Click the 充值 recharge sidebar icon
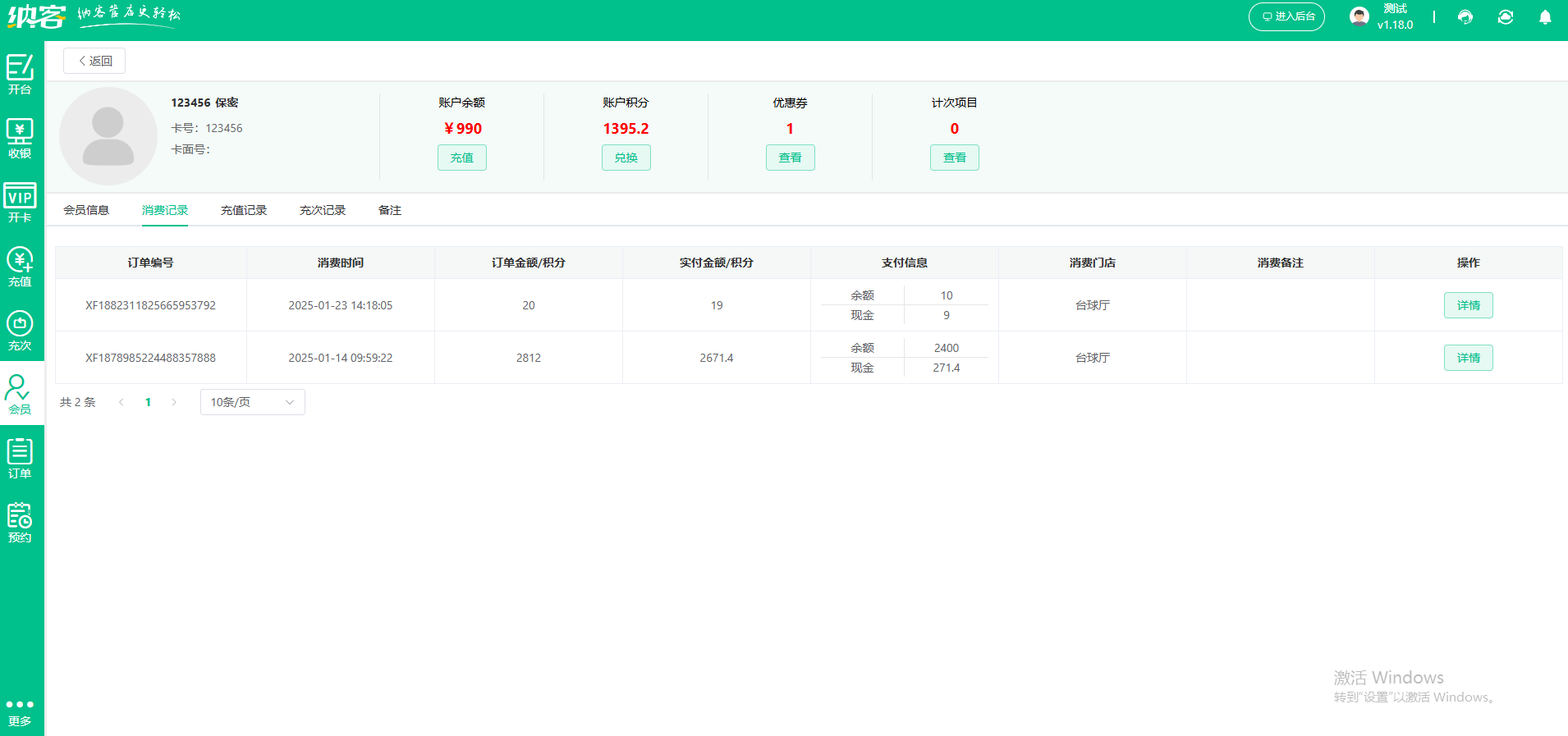 [20, 266]
